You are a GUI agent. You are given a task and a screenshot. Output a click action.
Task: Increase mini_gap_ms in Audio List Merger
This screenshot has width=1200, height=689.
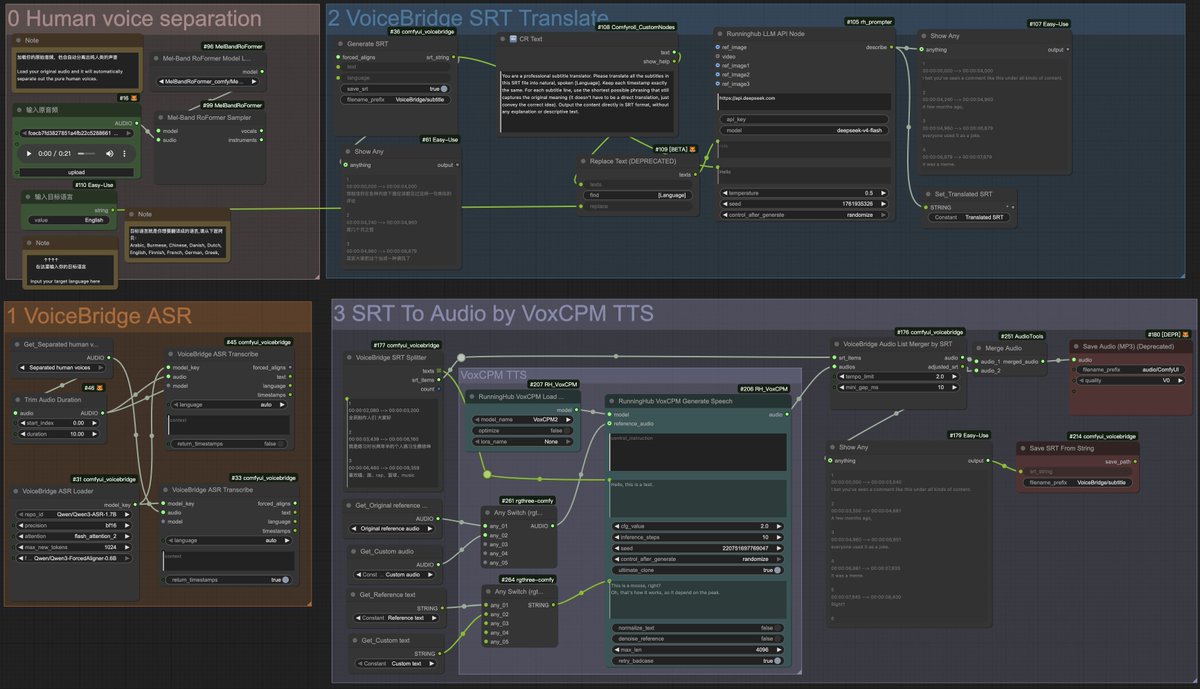pos(957,387)
